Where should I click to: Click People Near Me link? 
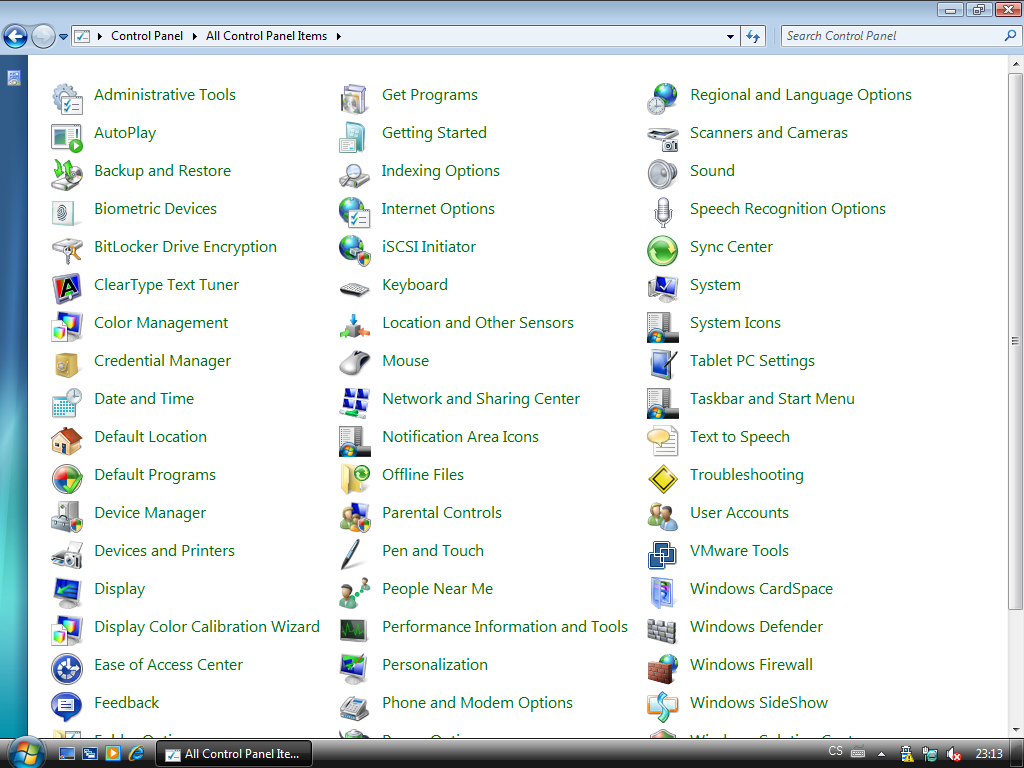point(438,588)
